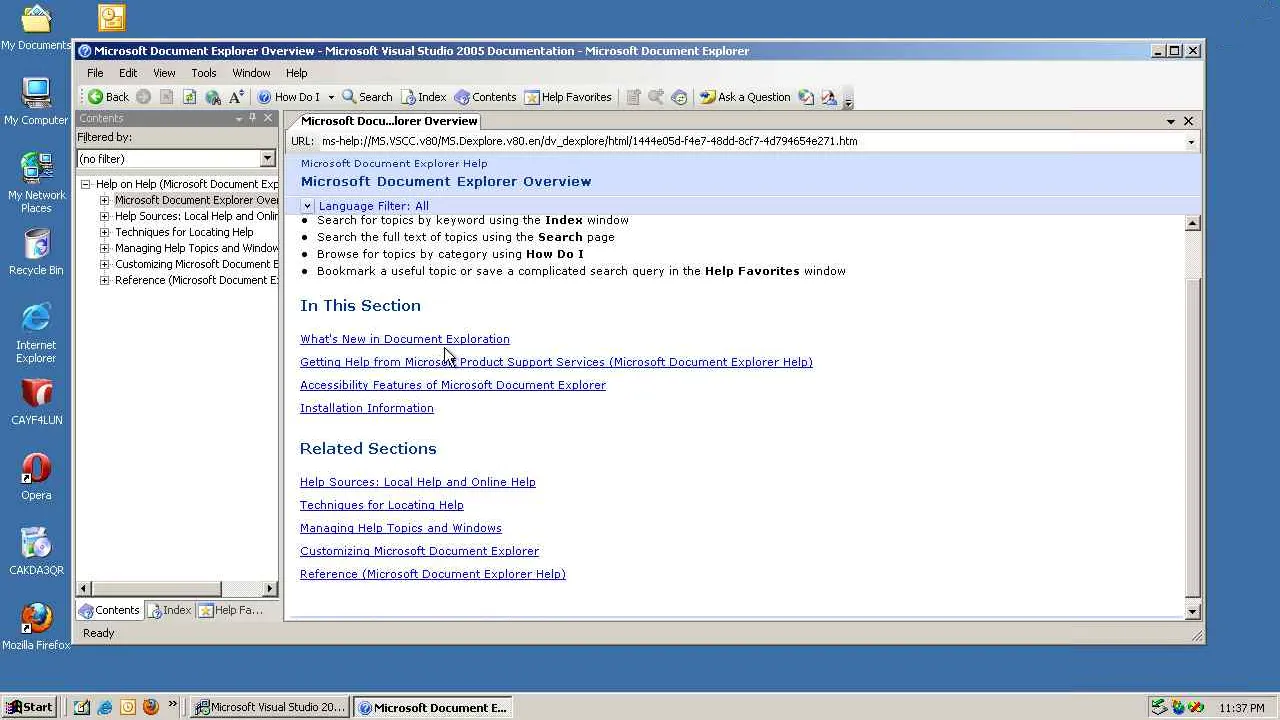
Task: Open the View menu
Action: pos(164,73)
